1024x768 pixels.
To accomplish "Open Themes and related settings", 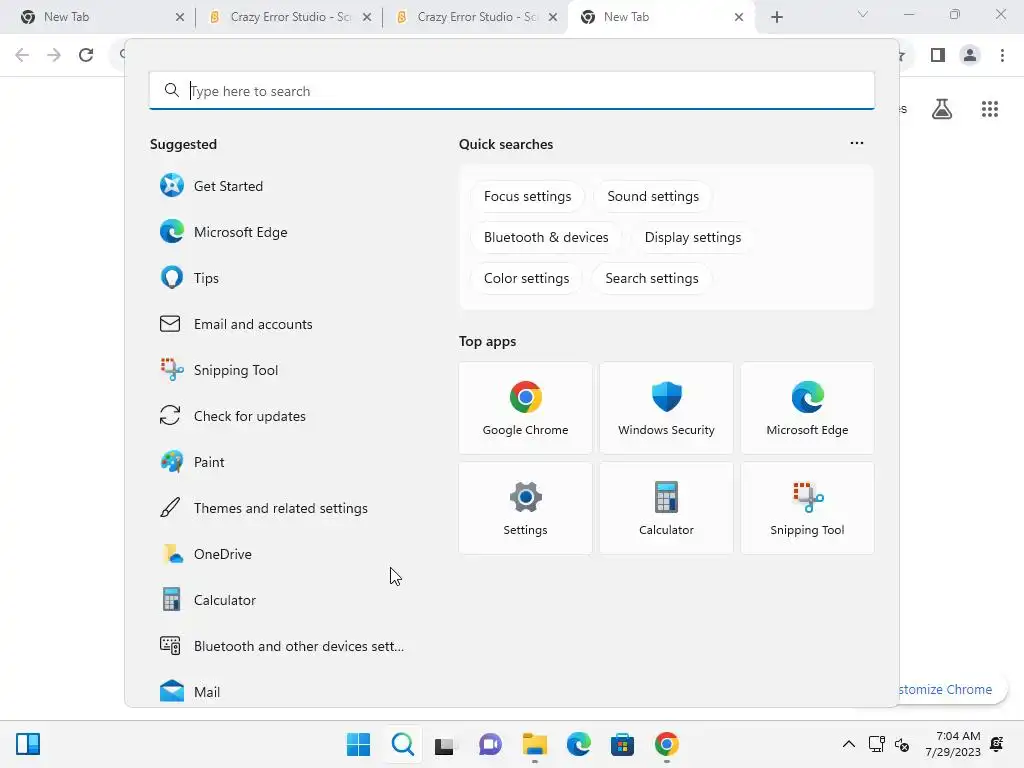I will point(281,508).
